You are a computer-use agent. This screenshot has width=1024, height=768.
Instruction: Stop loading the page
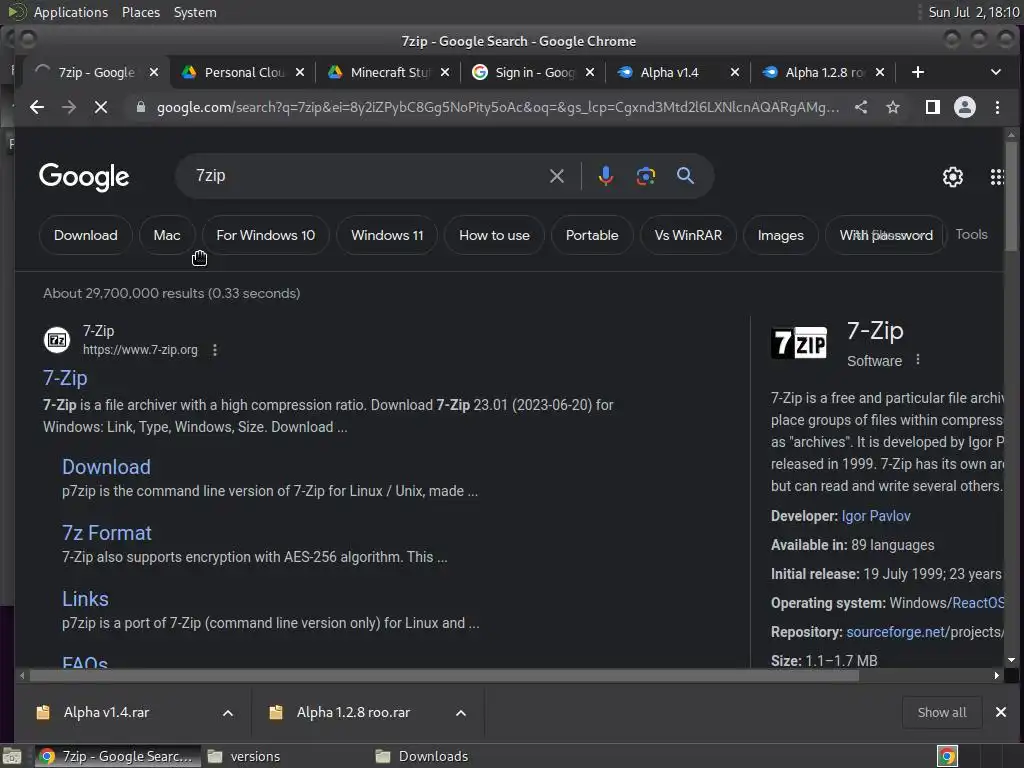(x=101, y=107)
